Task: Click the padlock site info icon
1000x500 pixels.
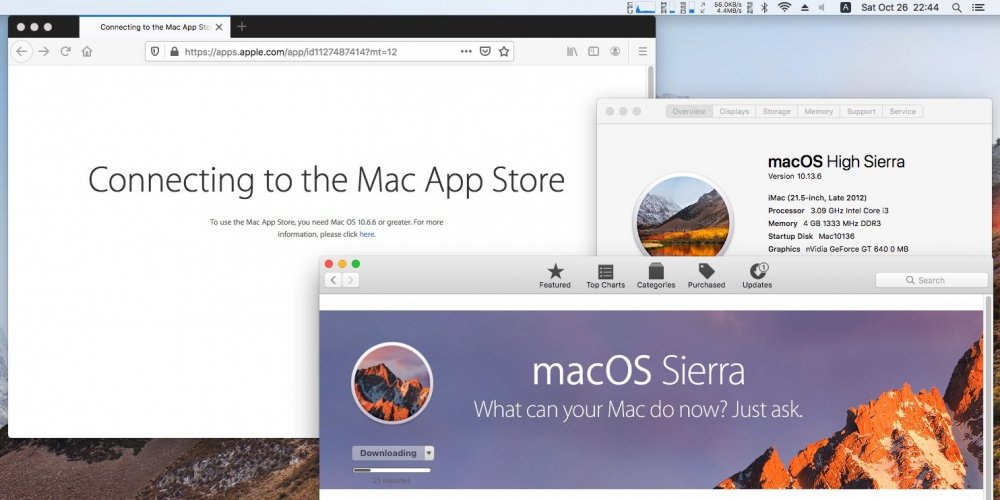Action: point(174,52)
